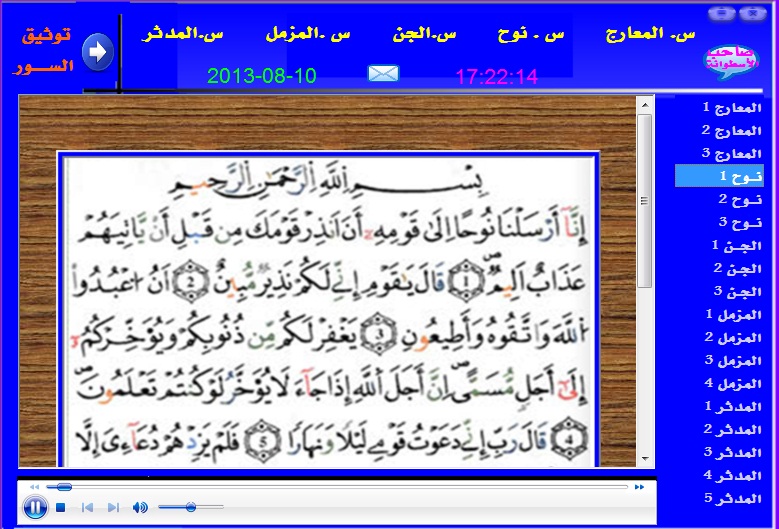Mute the player volume speaker icon
Image resolution: width=779 pixels, height=529 pixels.
[x=140, y=508]
